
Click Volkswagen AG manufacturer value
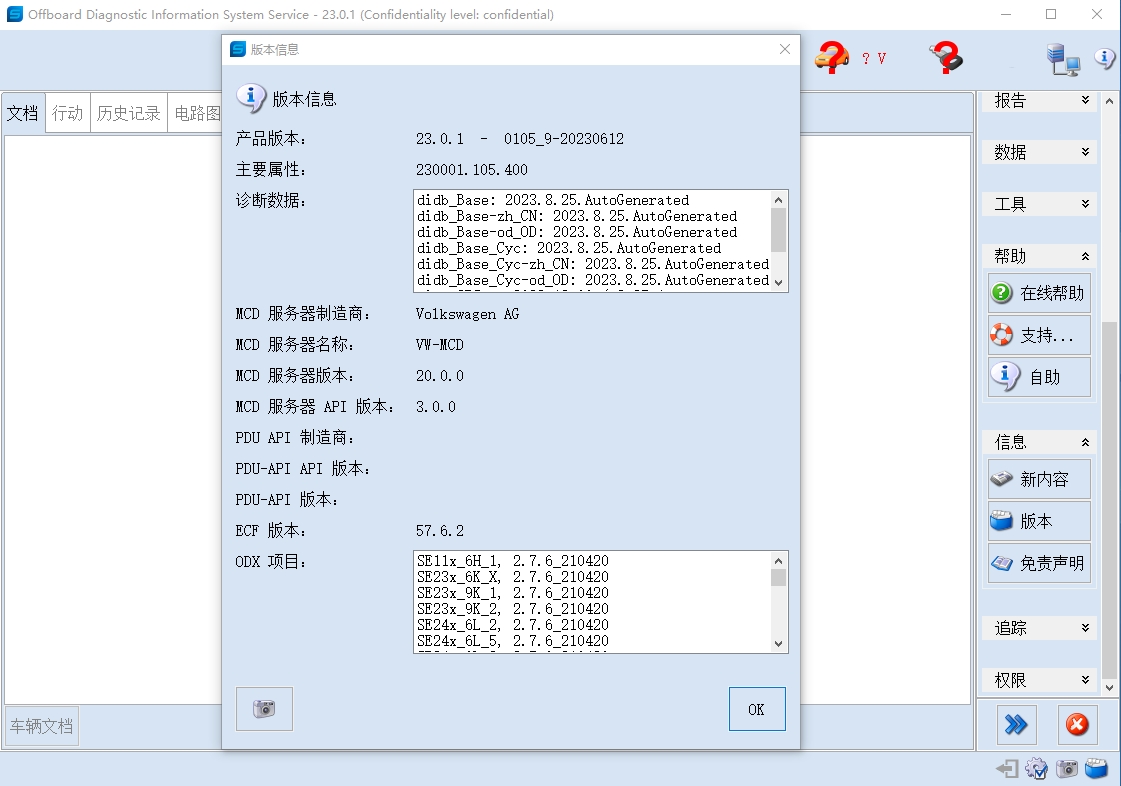coord(468,314)
